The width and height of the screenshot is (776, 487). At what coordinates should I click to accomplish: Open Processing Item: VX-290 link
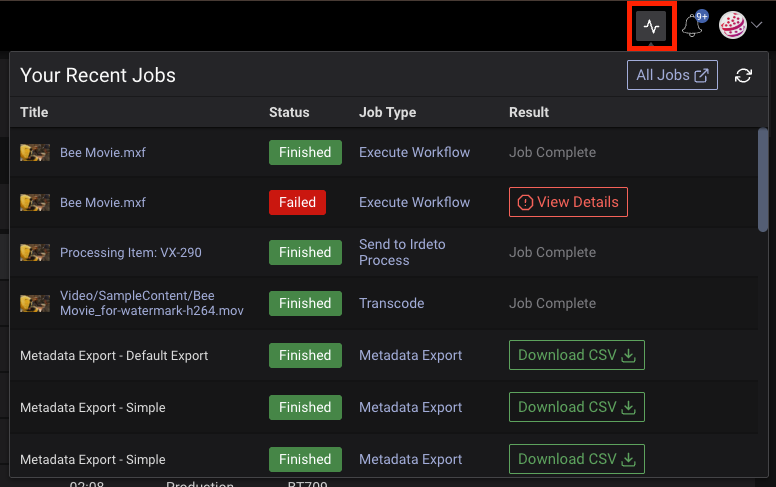130,253
